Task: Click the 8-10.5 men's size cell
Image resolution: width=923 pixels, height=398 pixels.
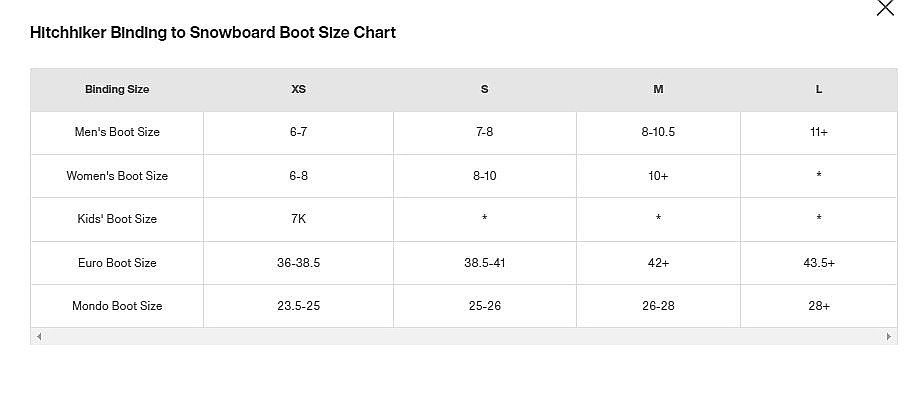Action: tap(658, 132)
